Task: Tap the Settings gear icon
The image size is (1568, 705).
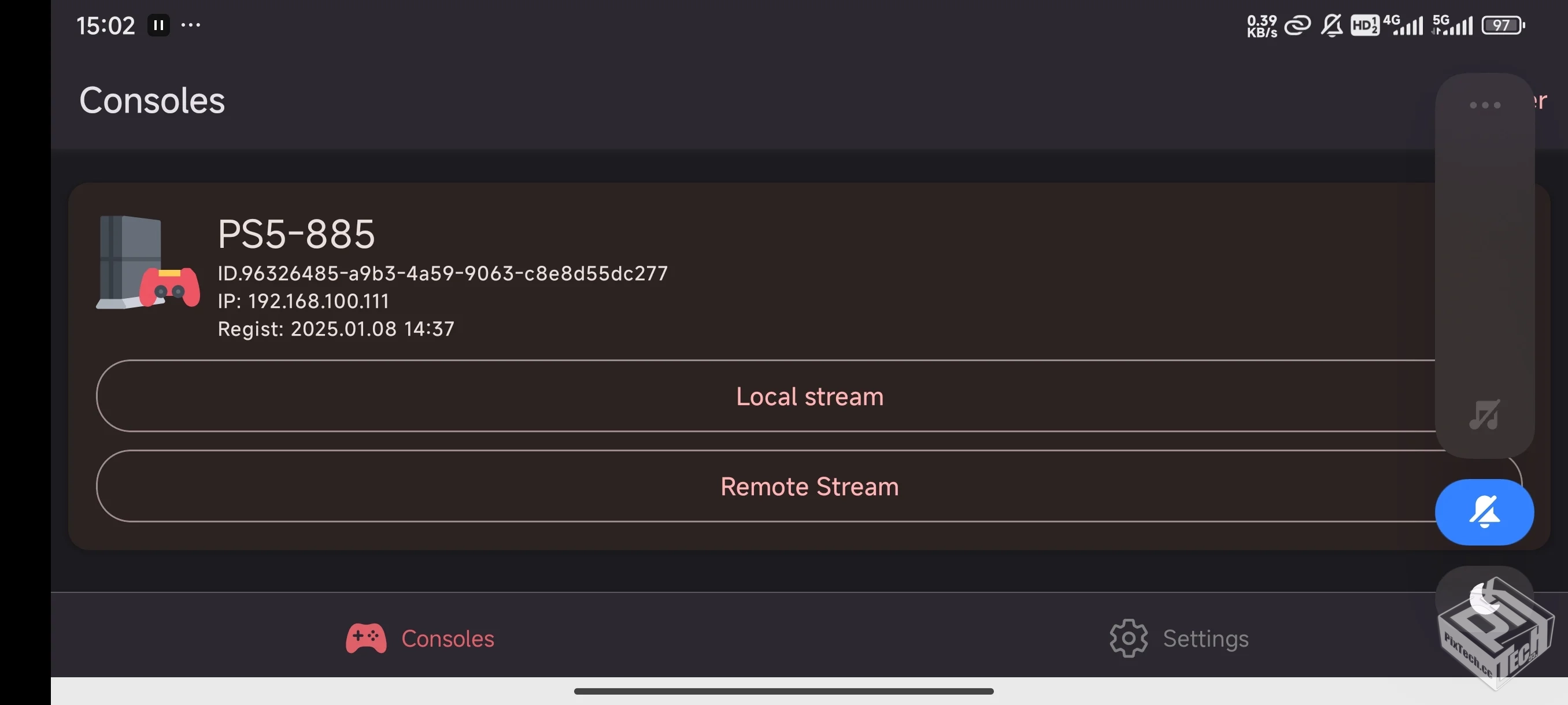Action: coord(1128,638)
